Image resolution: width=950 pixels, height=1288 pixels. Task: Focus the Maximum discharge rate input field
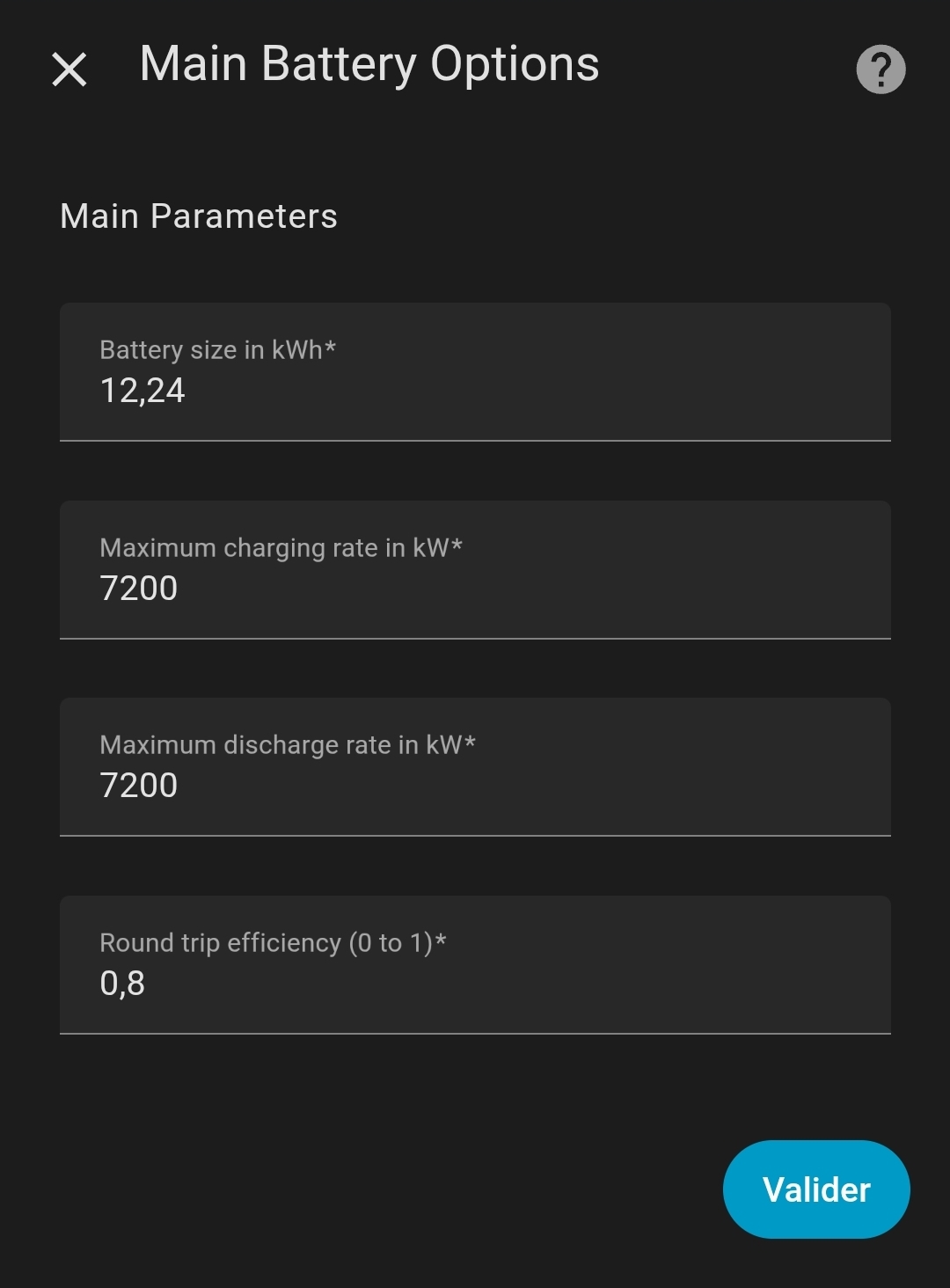(475, 767)
